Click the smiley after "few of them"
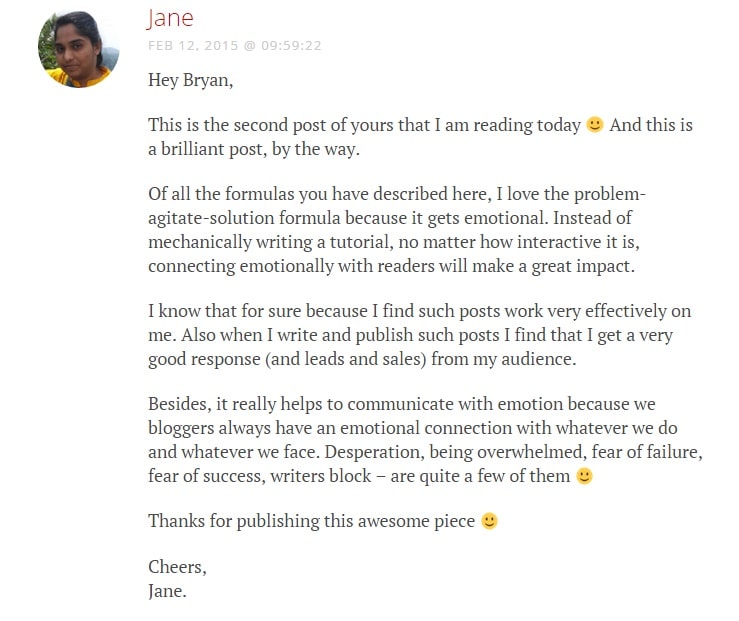Screen dimensions: 739x621 pyautogui.click(x=584, y=476)
